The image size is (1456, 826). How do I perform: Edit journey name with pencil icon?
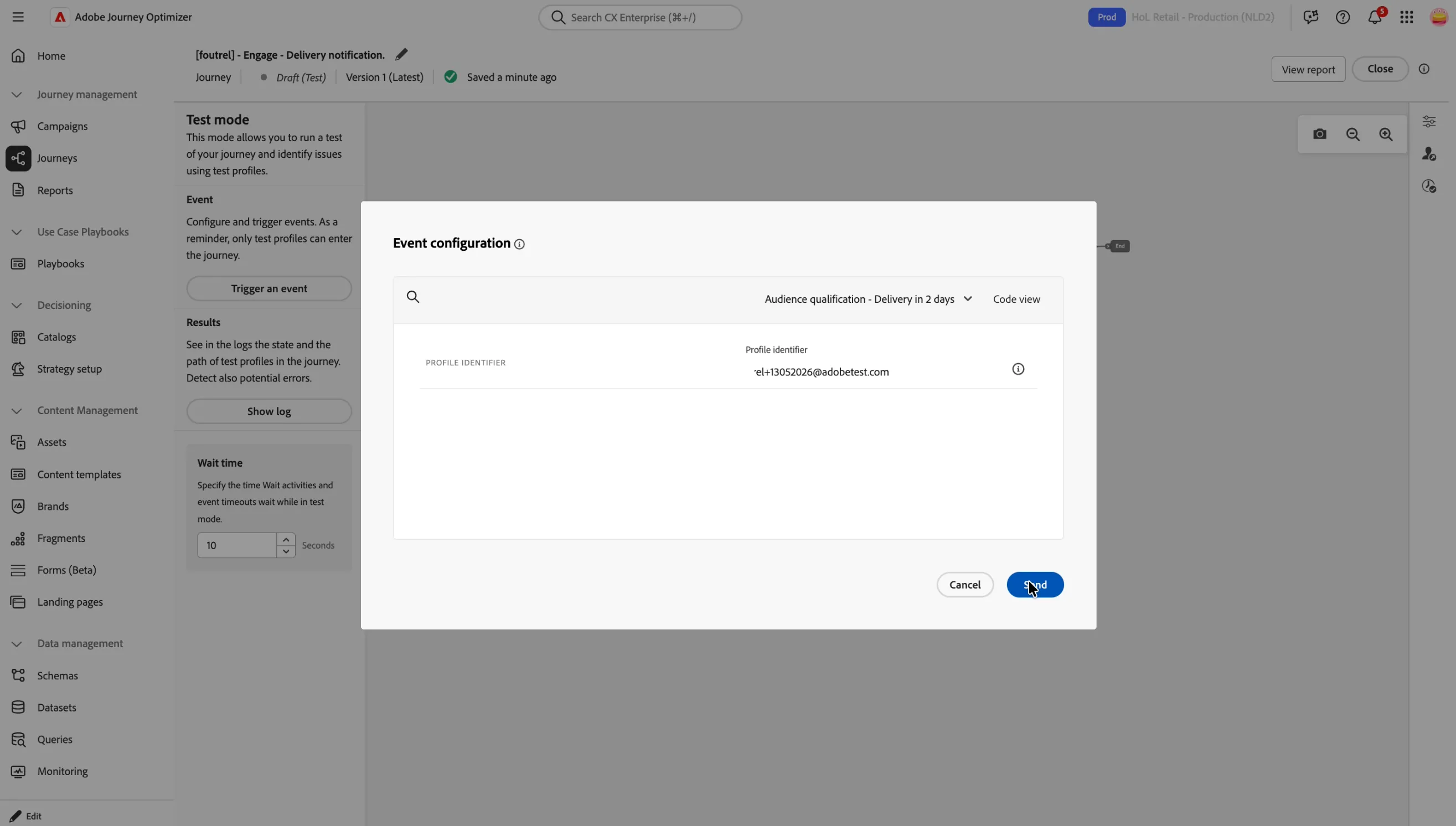401,54
